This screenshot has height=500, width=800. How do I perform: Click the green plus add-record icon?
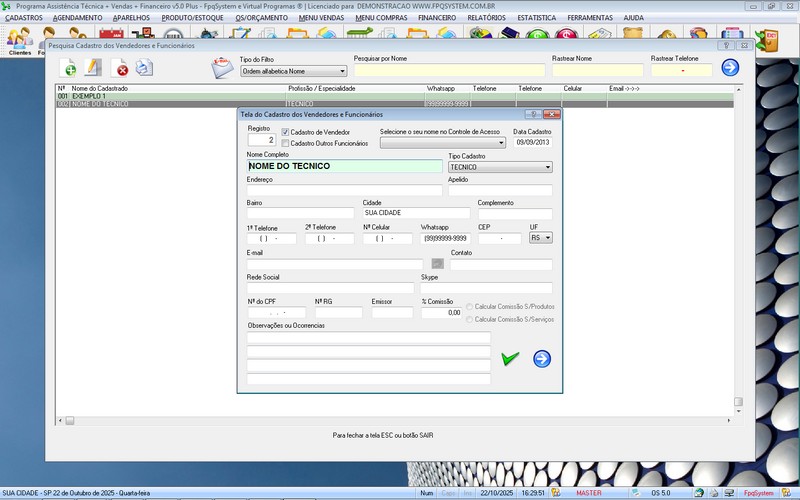click(68, 68)
